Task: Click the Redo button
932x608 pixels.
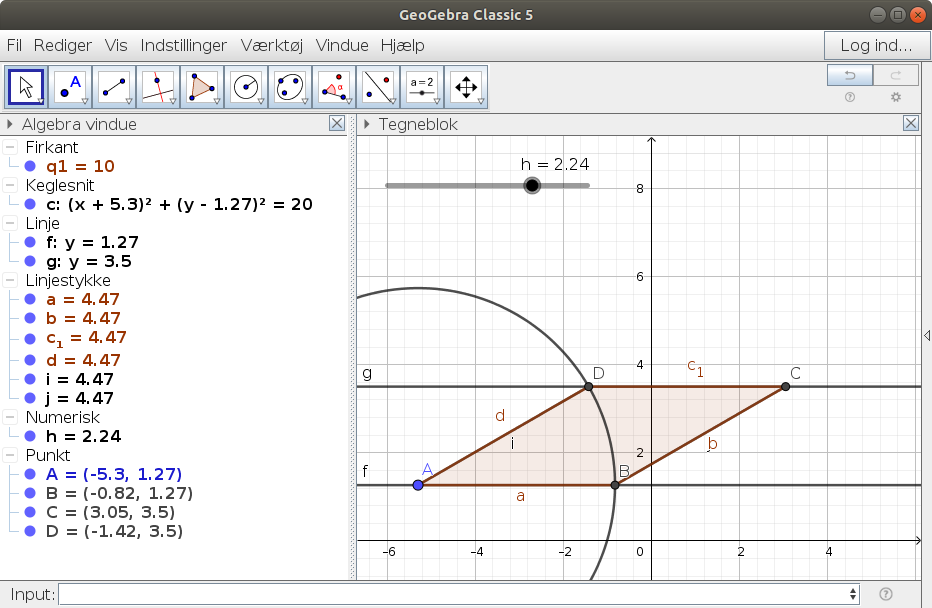Action: [895, 75]
